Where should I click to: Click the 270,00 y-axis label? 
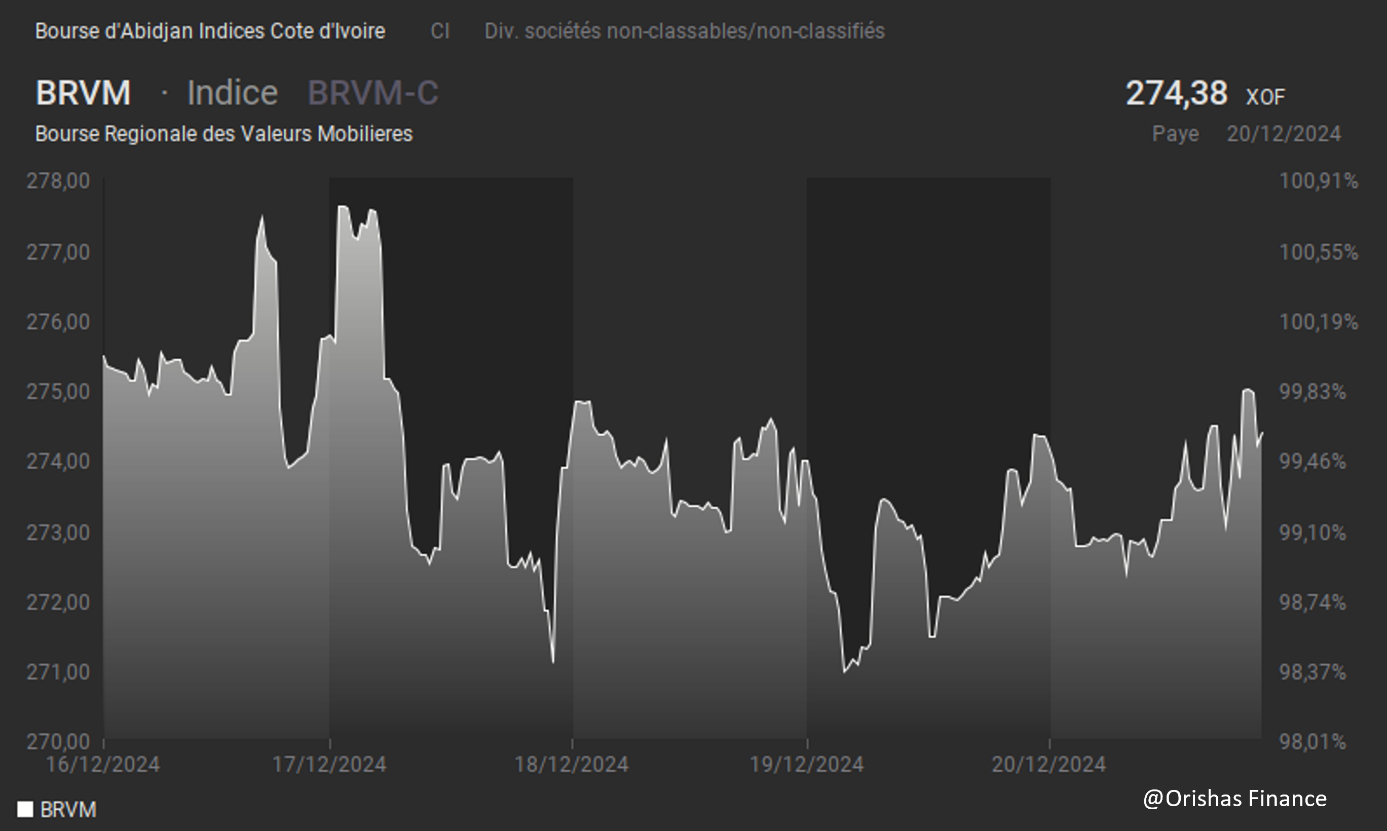point(56,741)
